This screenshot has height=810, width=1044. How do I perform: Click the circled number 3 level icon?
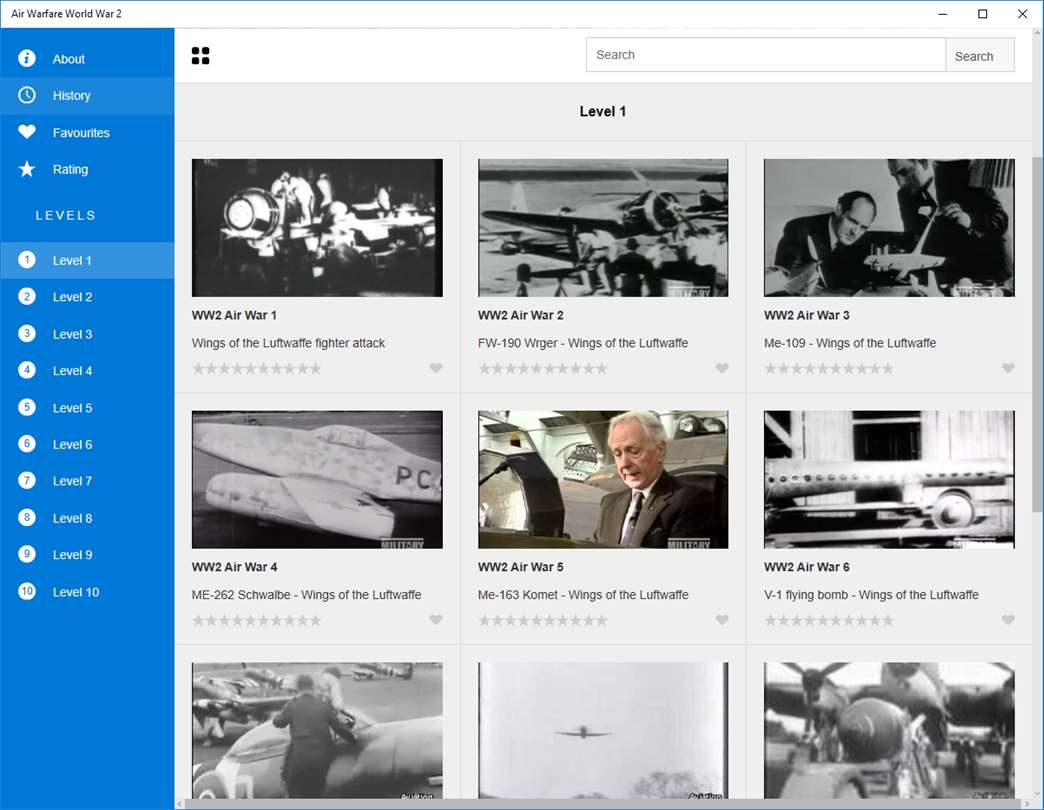click(27, 333)
